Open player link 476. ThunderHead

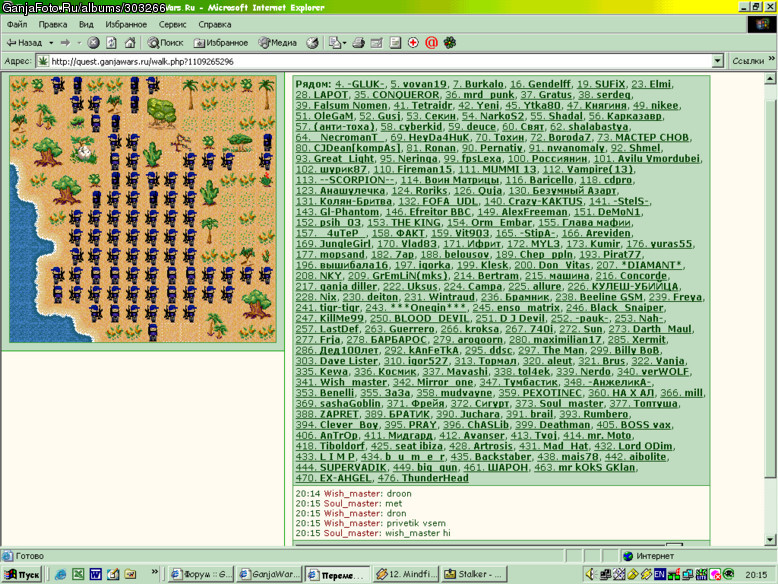tap(423, 478)
